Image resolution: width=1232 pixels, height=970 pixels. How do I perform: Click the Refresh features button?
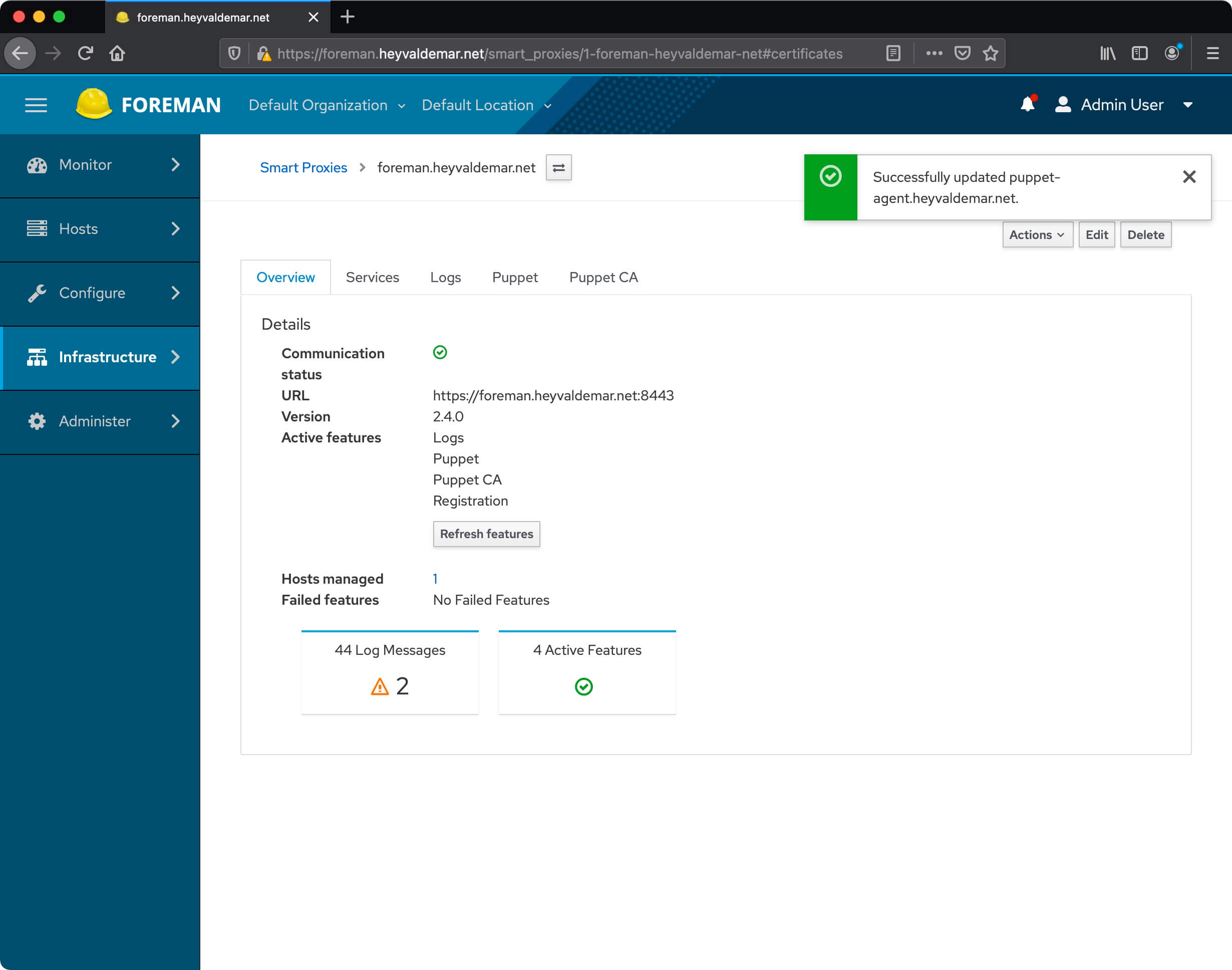[486, 533]
